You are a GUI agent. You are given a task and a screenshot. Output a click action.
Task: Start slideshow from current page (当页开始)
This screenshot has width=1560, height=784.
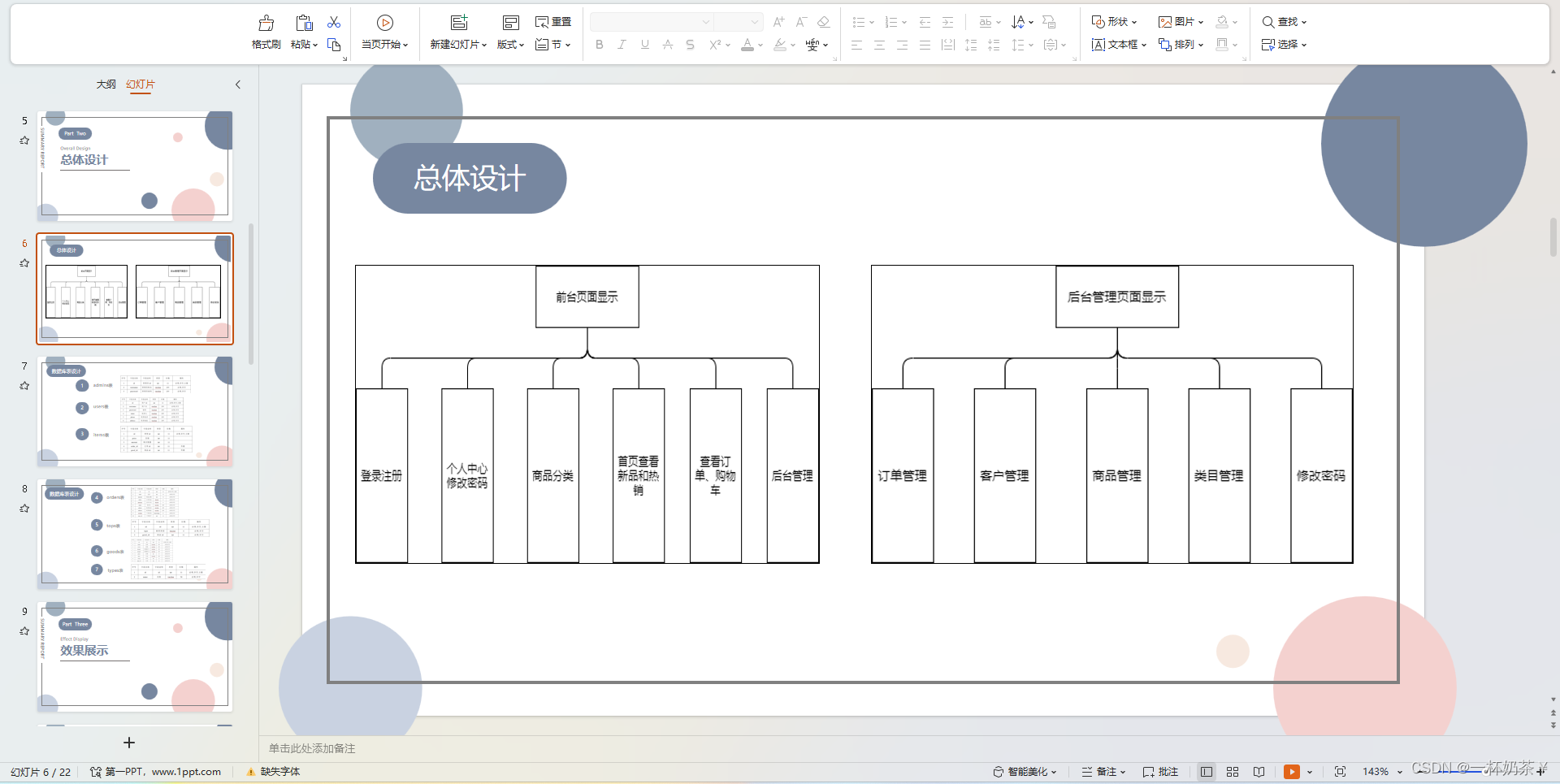click(x=385, y=23)
